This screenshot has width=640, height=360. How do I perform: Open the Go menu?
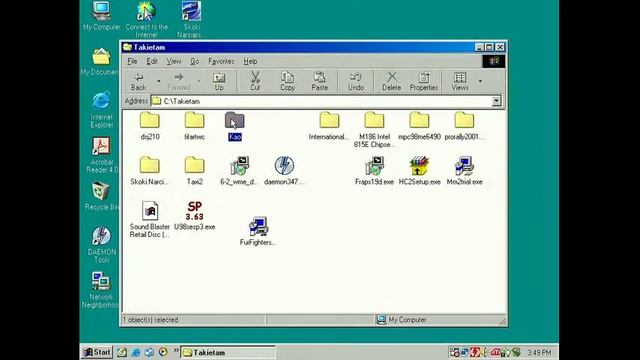coord(194,61)
